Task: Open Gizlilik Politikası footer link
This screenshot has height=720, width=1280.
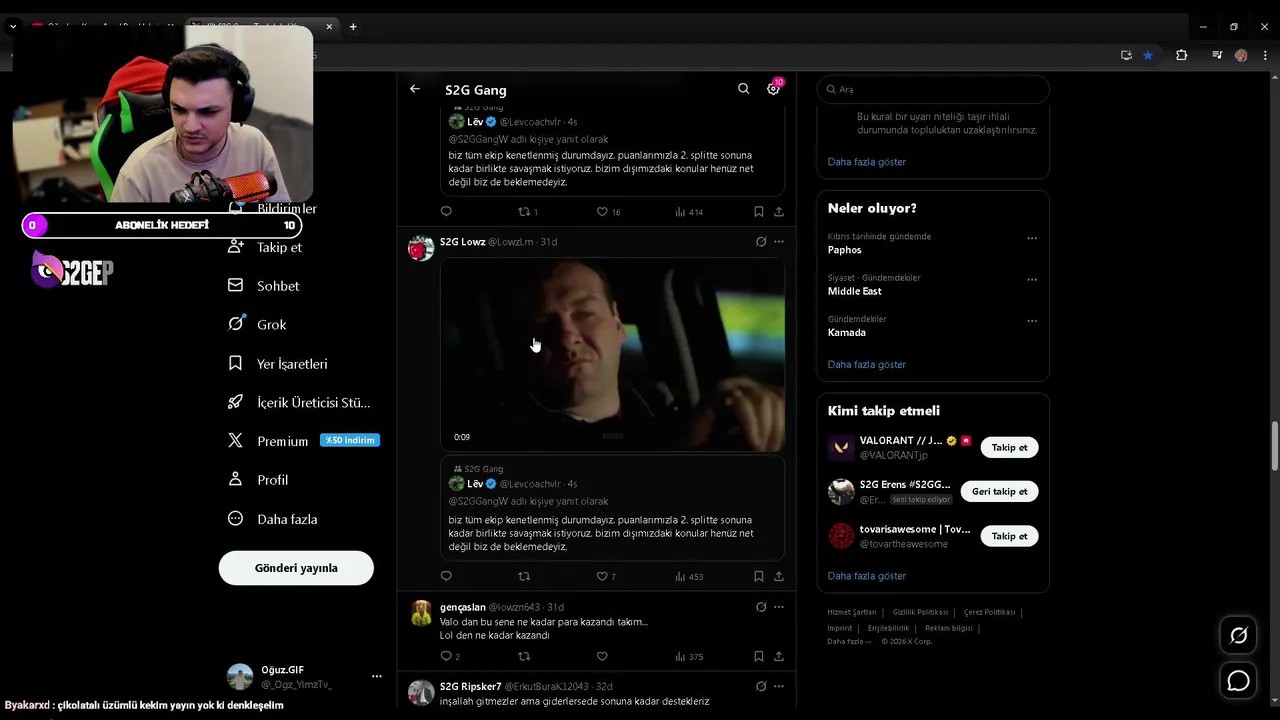Action: click(920, 612)
